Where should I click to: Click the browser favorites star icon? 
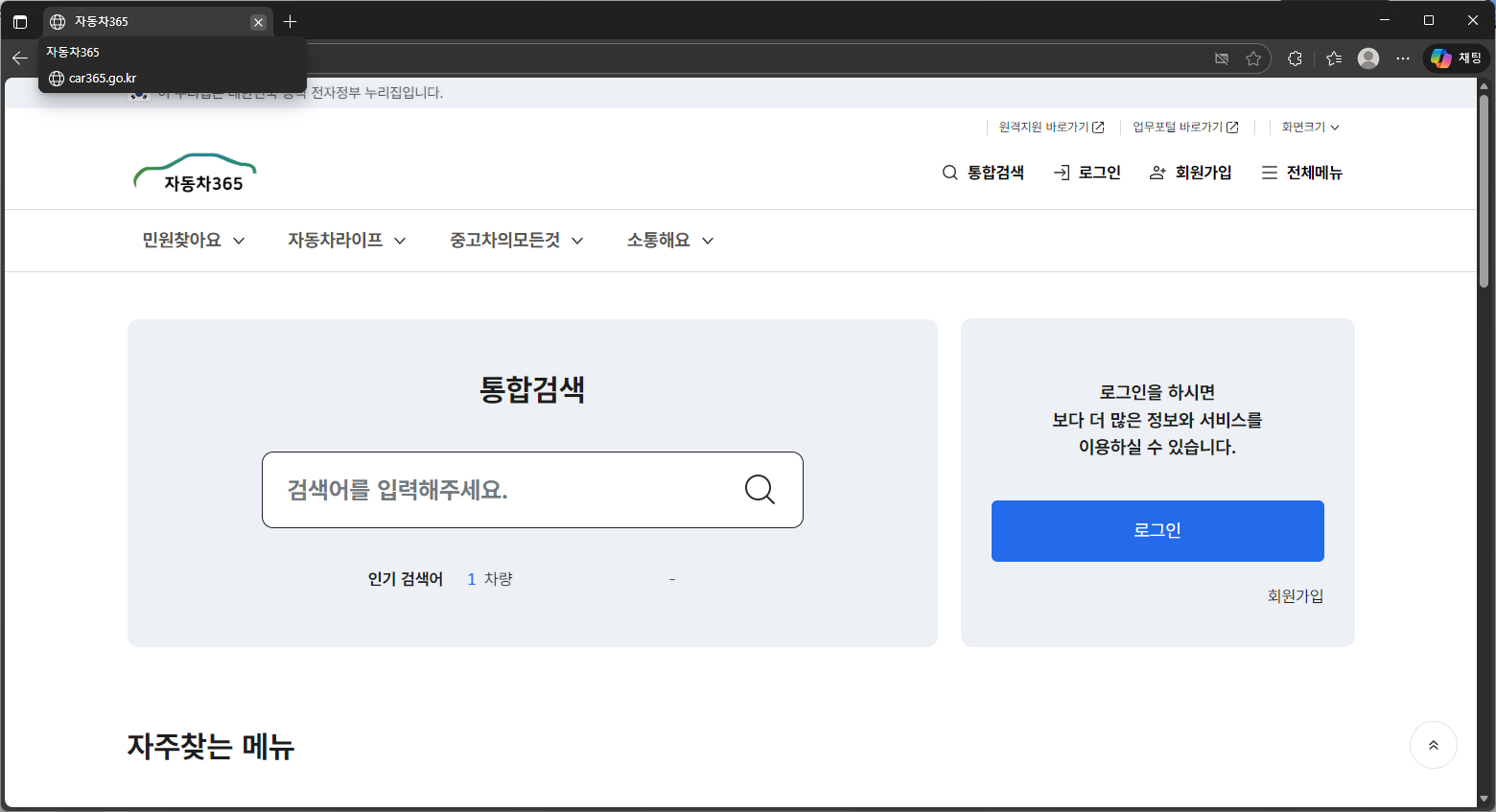pos(1253,58)
